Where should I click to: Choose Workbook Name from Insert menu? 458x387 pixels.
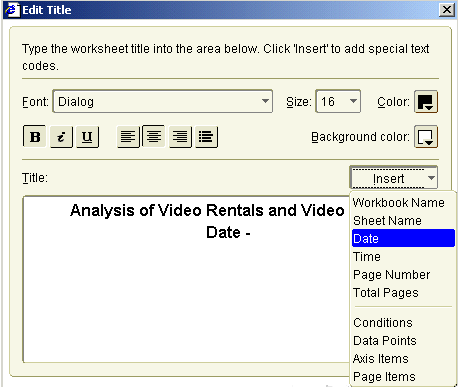(x=403, y=203)
